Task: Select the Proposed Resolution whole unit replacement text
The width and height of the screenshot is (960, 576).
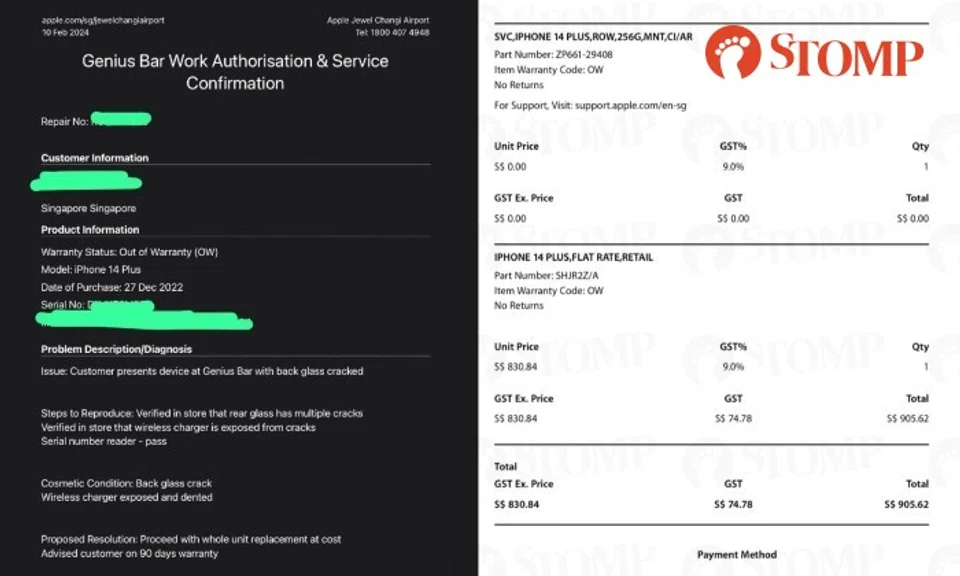Action: tap(191, 539)
